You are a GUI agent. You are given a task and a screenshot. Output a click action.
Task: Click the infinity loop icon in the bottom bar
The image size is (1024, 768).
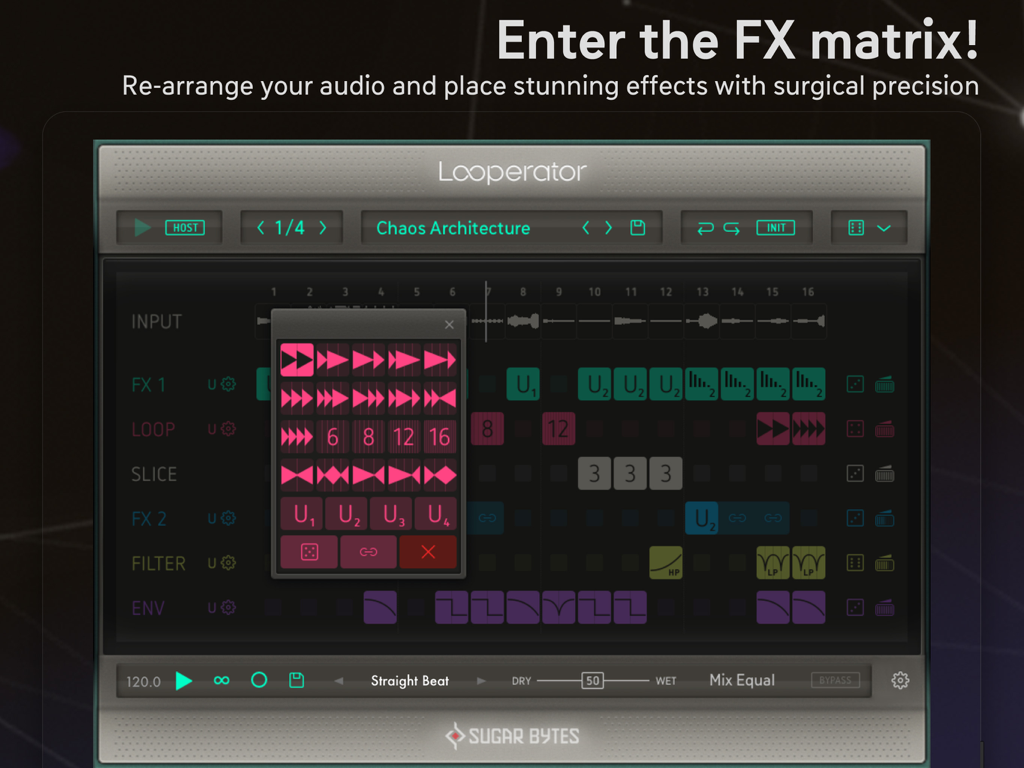tap(222, 680)
